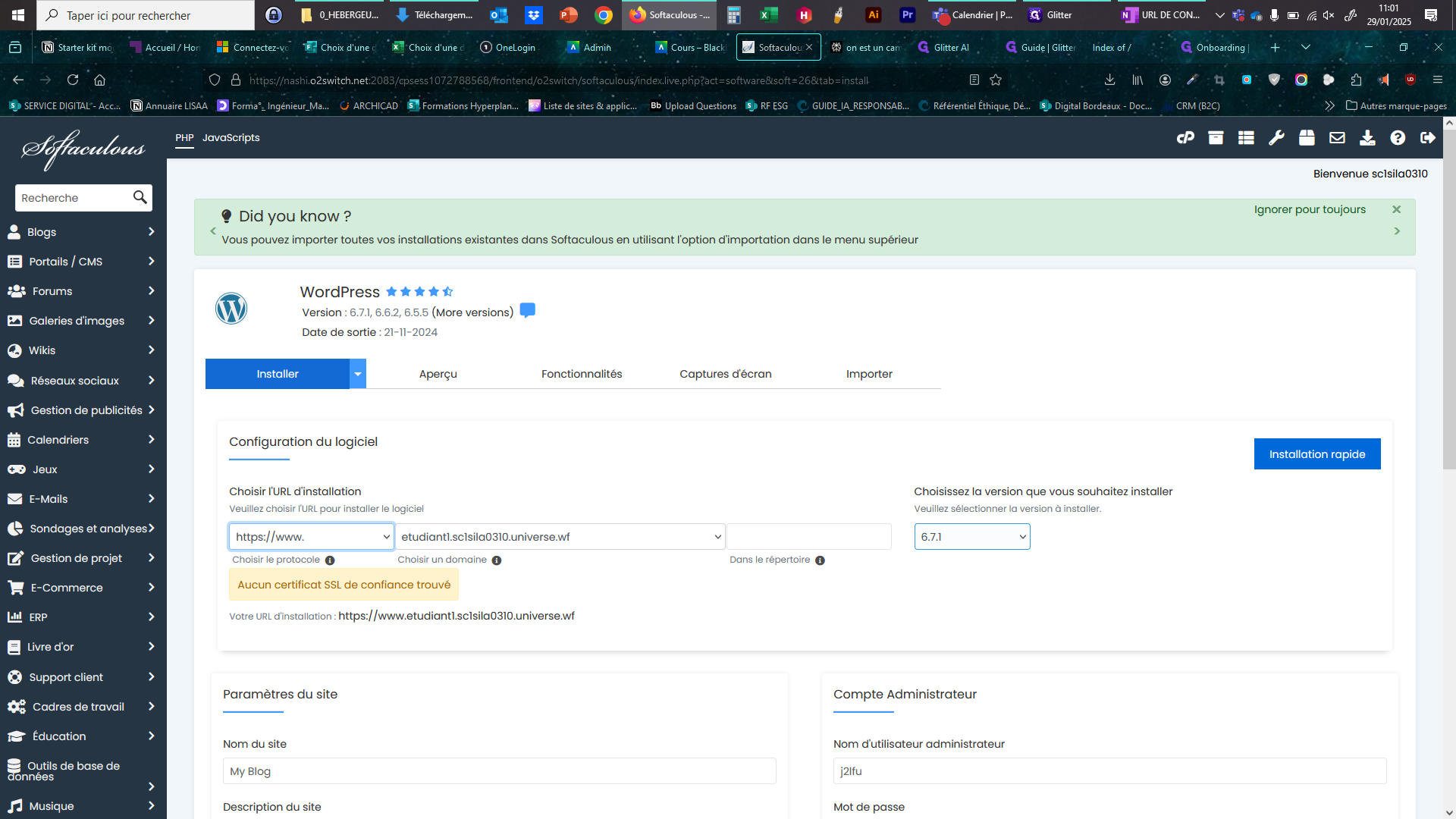1456x819 pixels.
Task: Open the email settings envelope icon
Action: [1337, 137]
